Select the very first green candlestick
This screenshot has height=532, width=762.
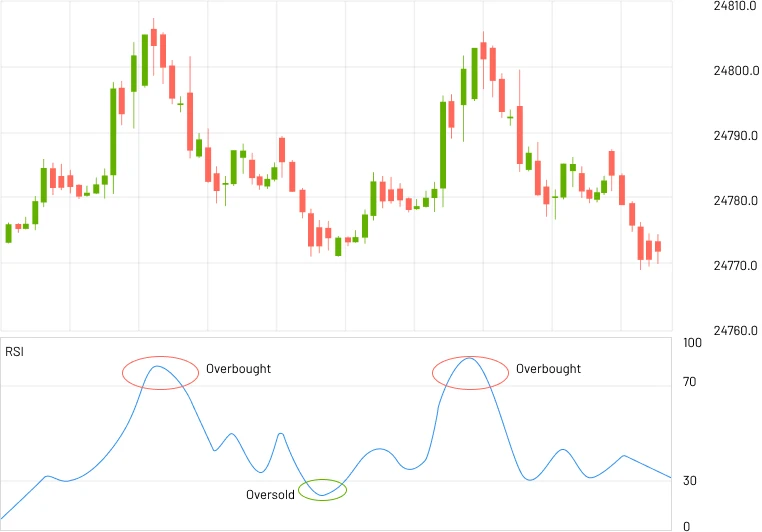tap(9, 233)
